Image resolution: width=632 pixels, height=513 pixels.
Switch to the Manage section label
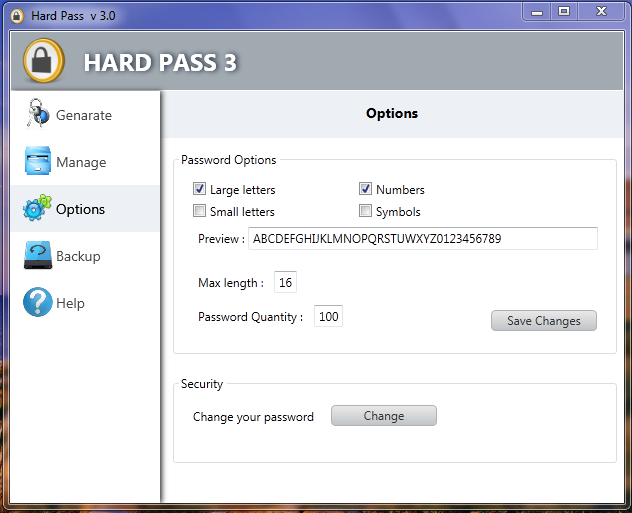(81, 162)
